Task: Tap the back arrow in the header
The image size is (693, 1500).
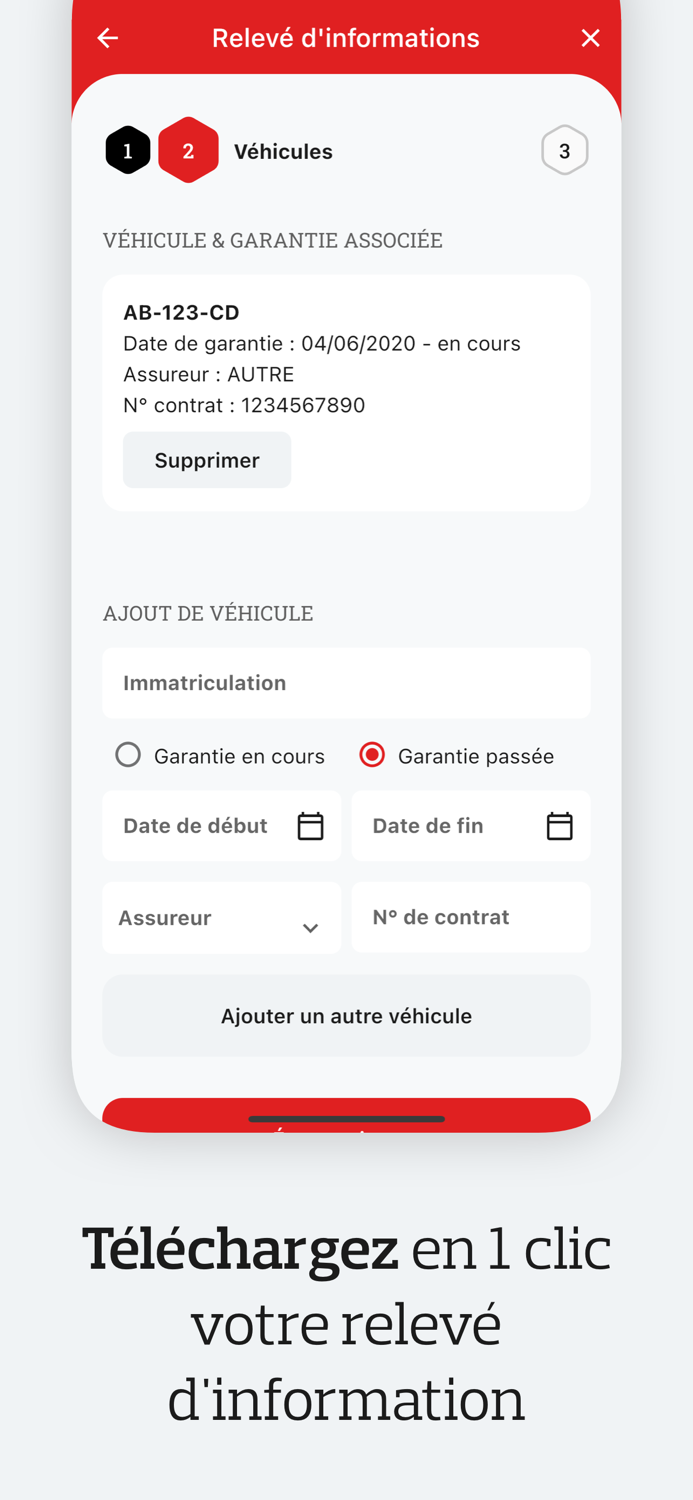Action: 107,38
